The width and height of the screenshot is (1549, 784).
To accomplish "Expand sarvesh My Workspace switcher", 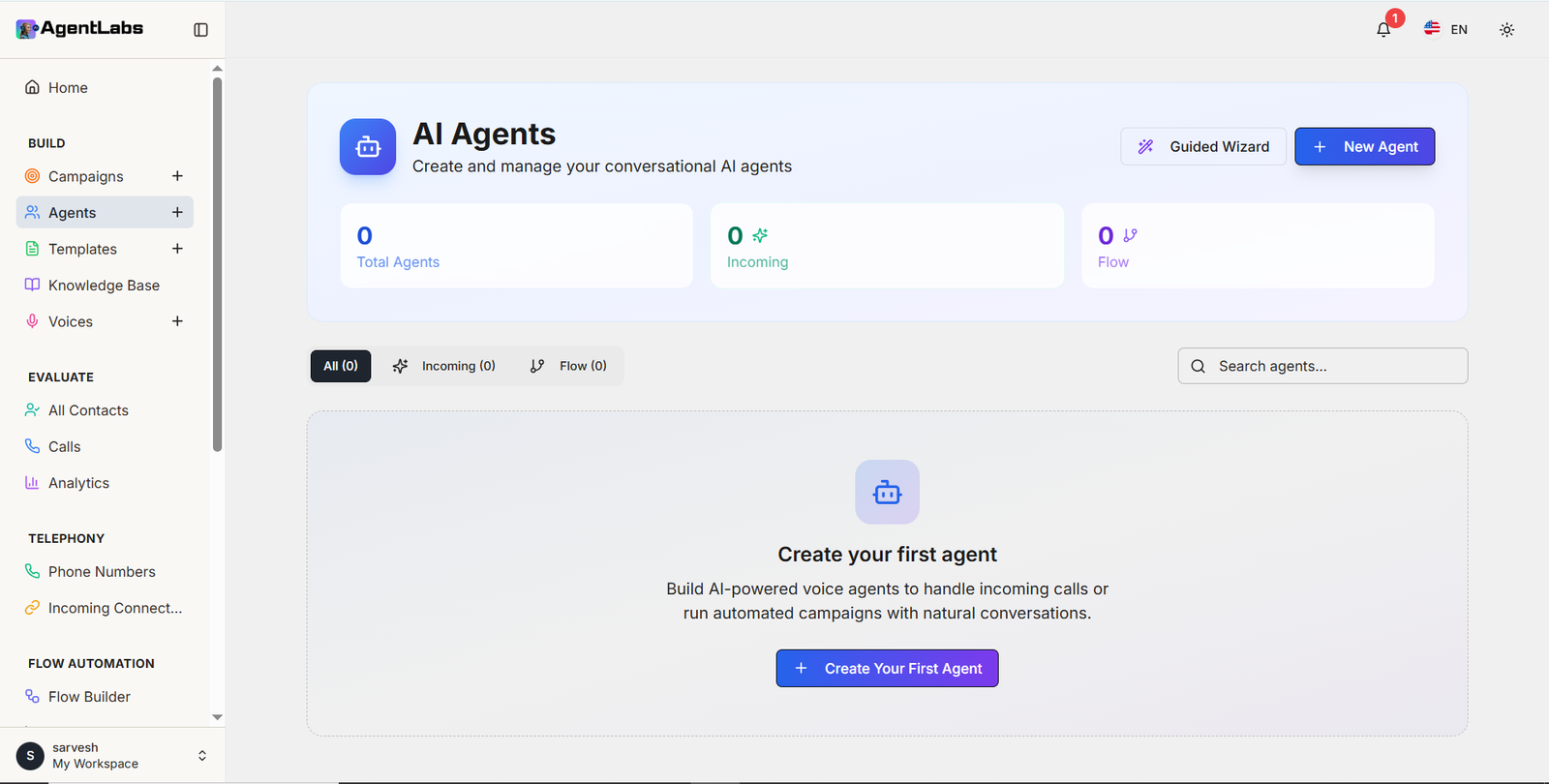I will coord(112,756).
